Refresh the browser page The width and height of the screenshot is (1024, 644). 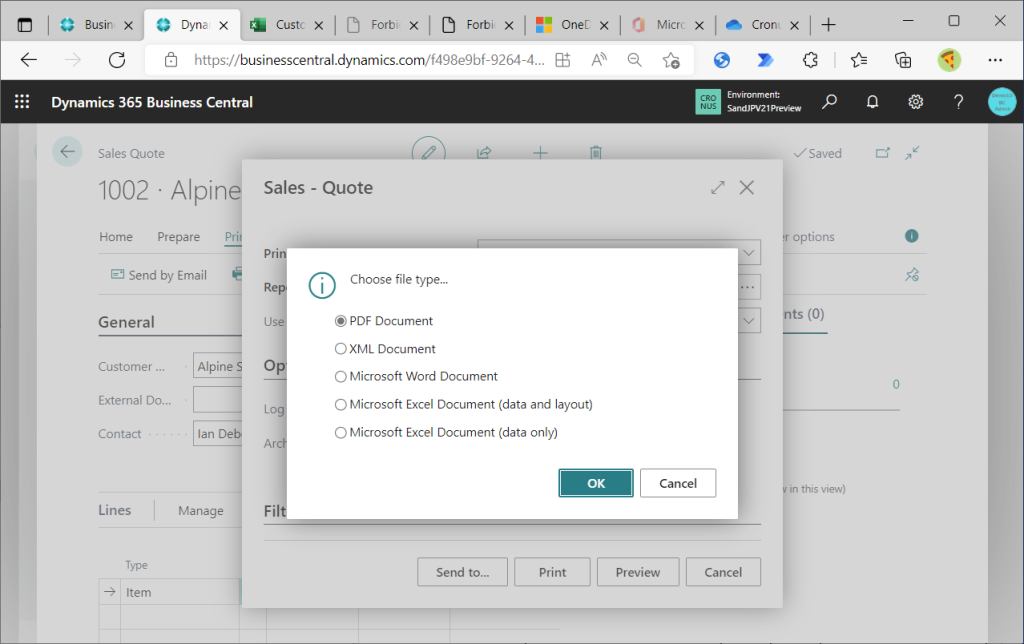click(x=117, y=60)
